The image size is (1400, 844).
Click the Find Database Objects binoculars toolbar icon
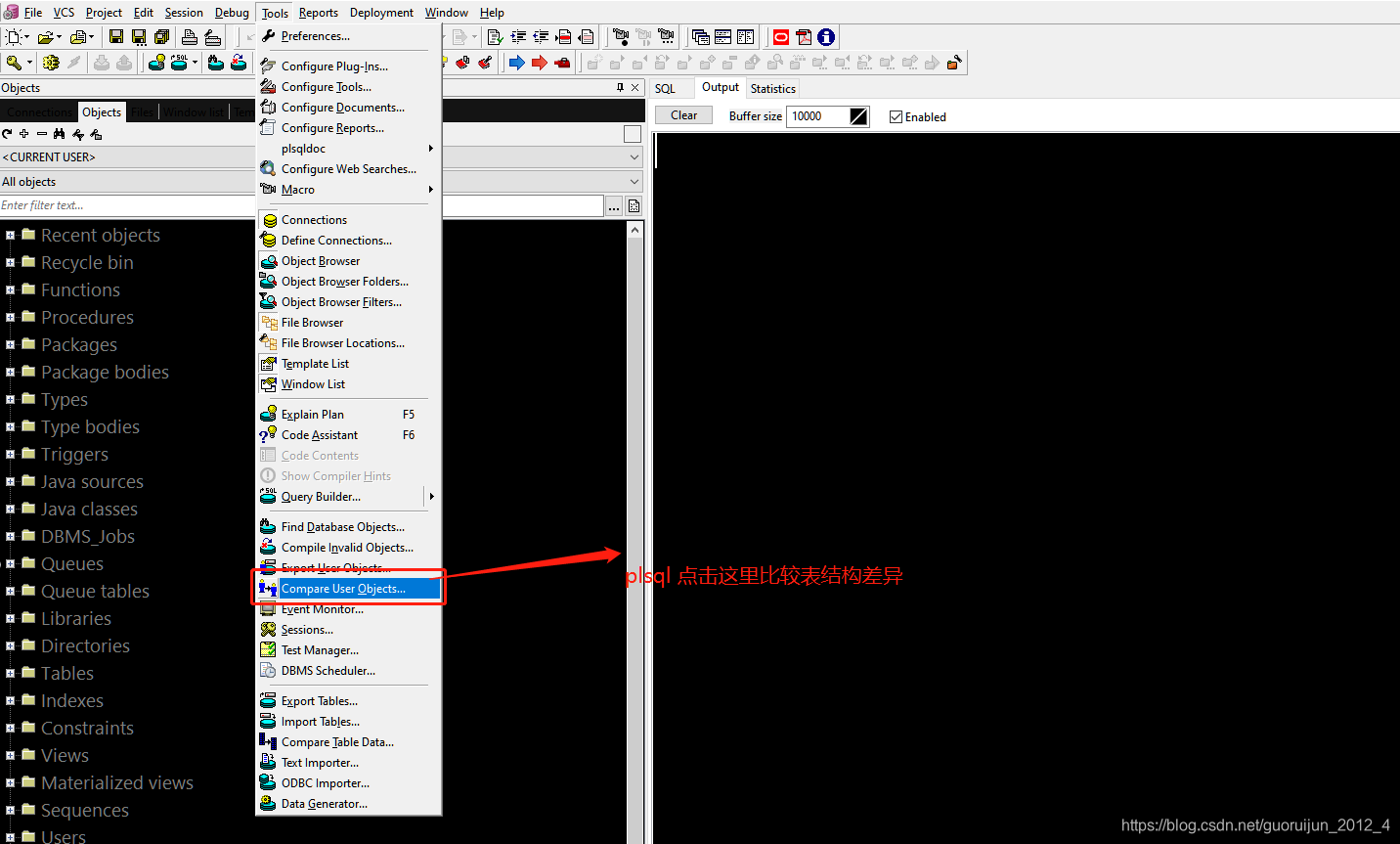point(215,63)
